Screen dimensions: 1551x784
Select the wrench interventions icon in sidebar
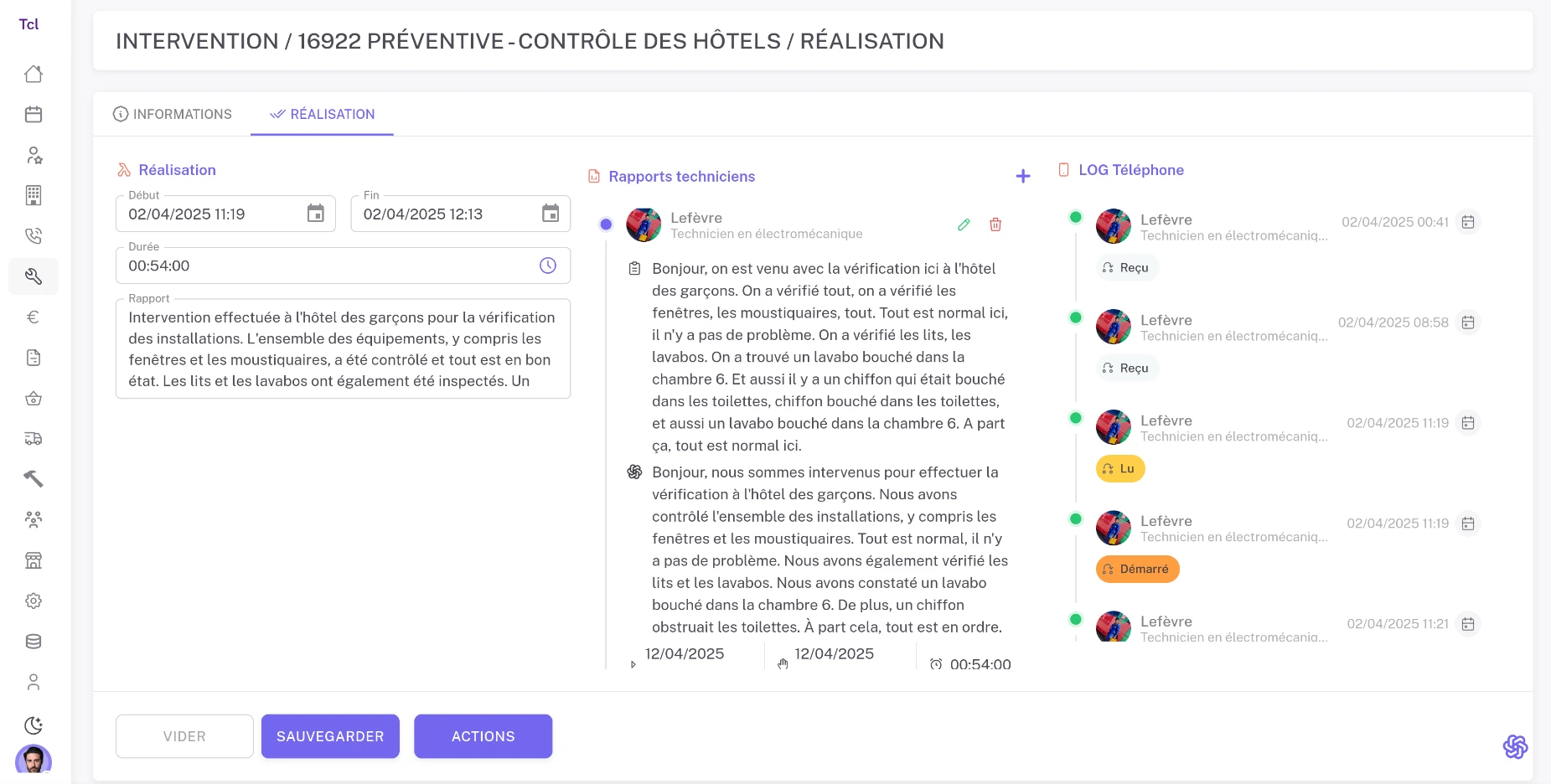click(34, 276)
